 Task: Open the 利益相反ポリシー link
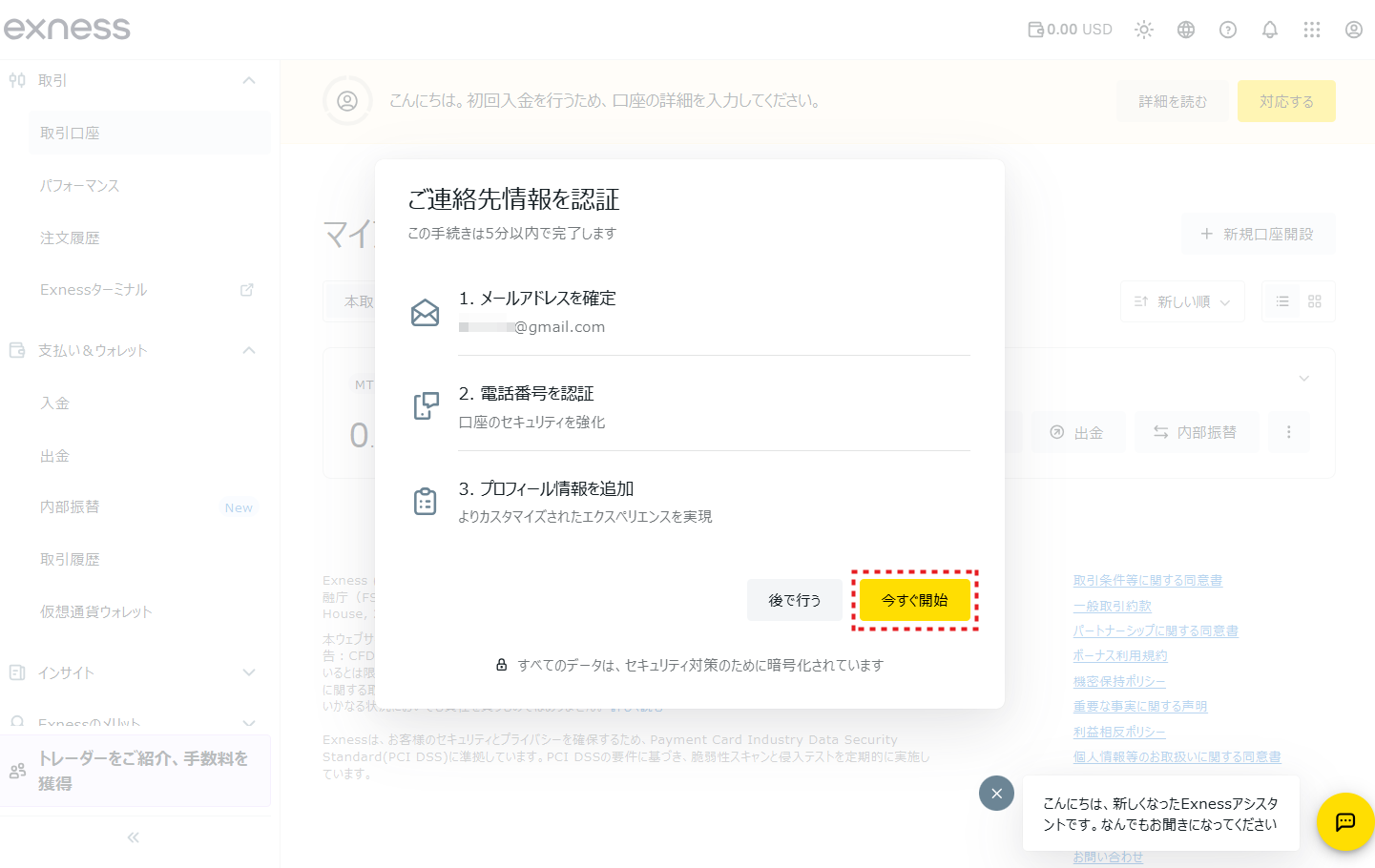(1119, 732)
